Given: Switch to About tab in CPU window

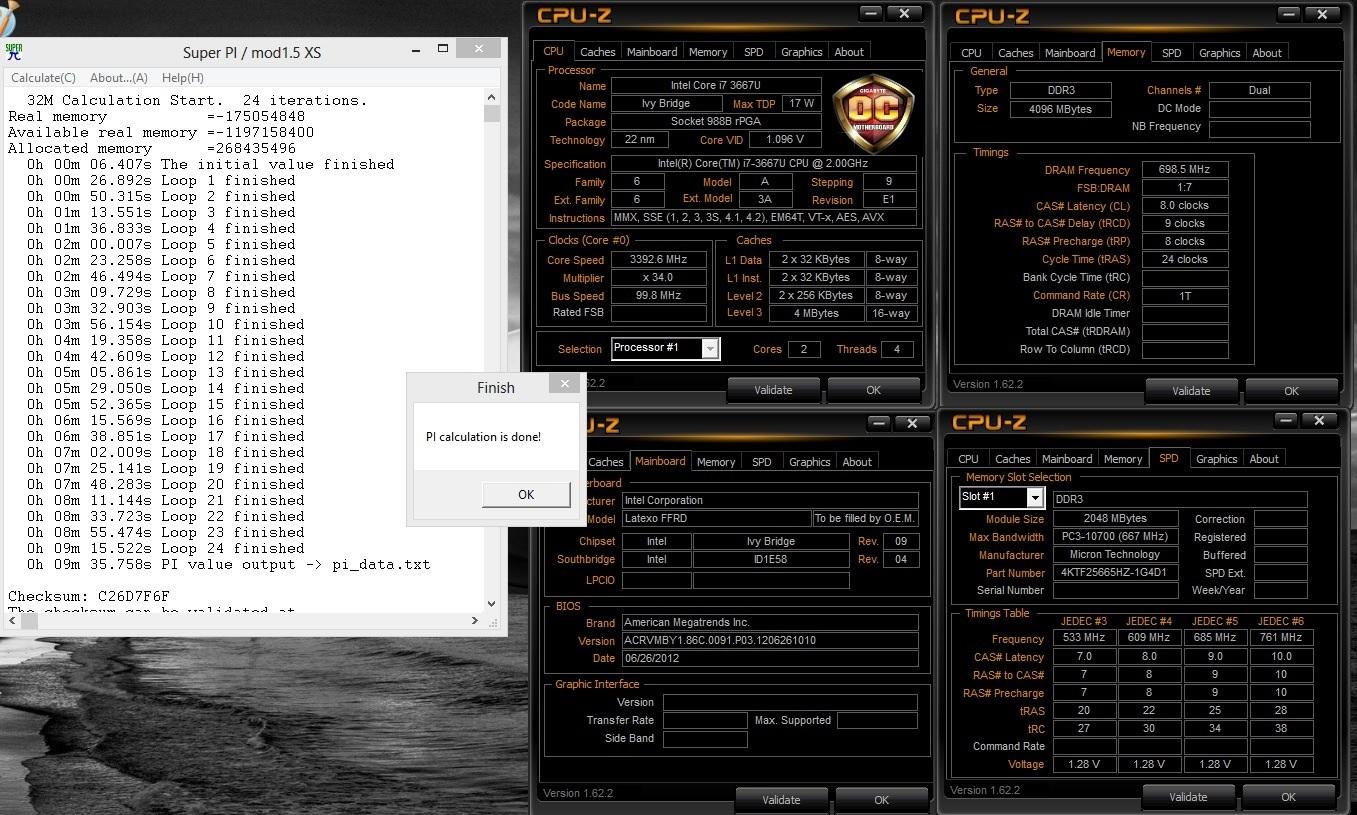Looking at the screenshot, I should tap(849, 52).
